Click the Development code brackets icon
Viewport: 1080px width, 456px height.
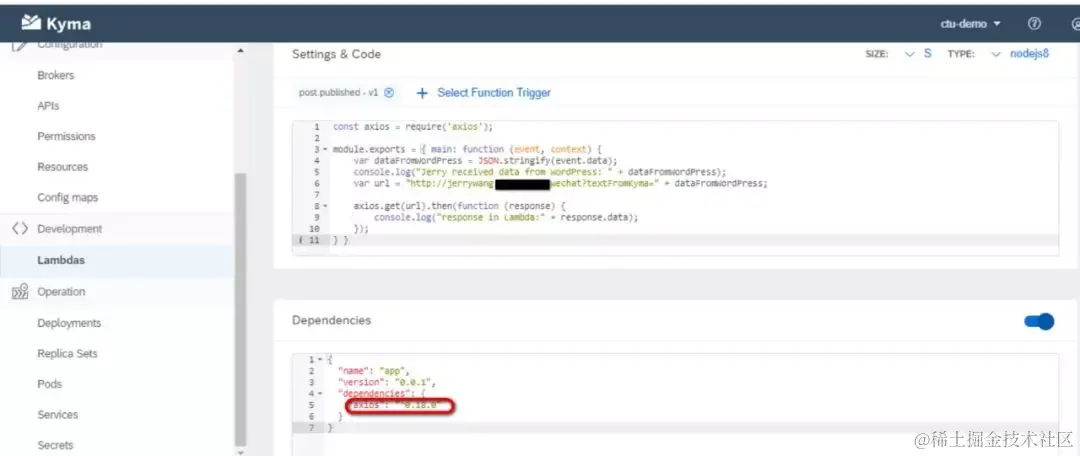(19, 228)
